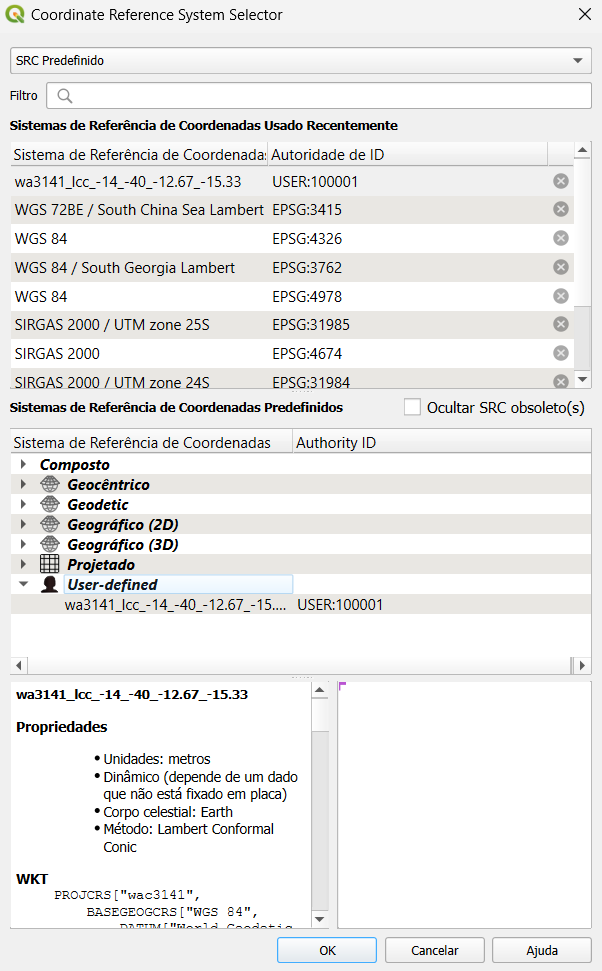Sort recent list by Autoridade de ID header
Viewport: 602px width, 971px height.
(408, 154)
